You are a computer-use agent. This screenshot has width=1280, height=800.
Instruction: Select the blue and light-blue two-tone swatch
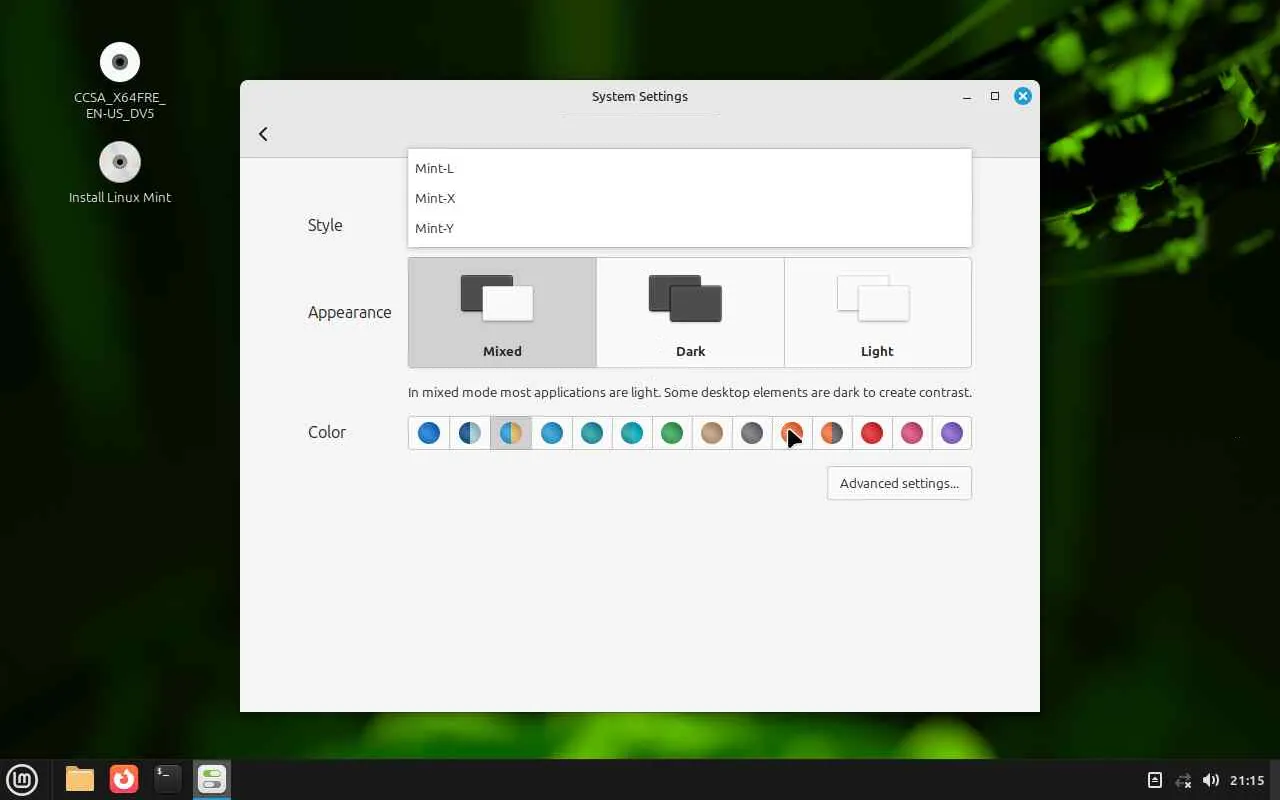(470, 433)
